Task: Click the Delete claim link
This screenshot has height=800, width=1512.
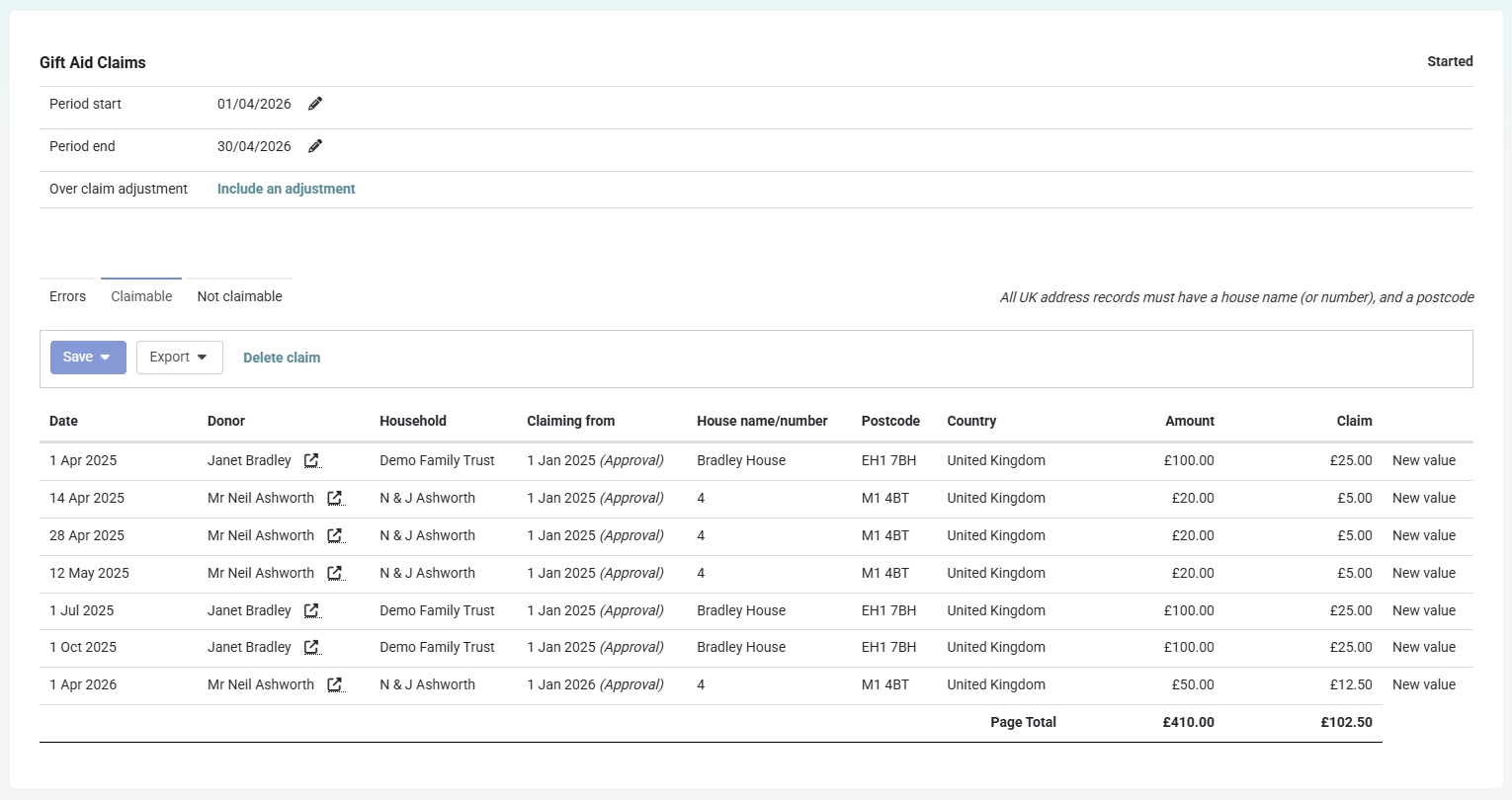Action: tap(282, 358)
